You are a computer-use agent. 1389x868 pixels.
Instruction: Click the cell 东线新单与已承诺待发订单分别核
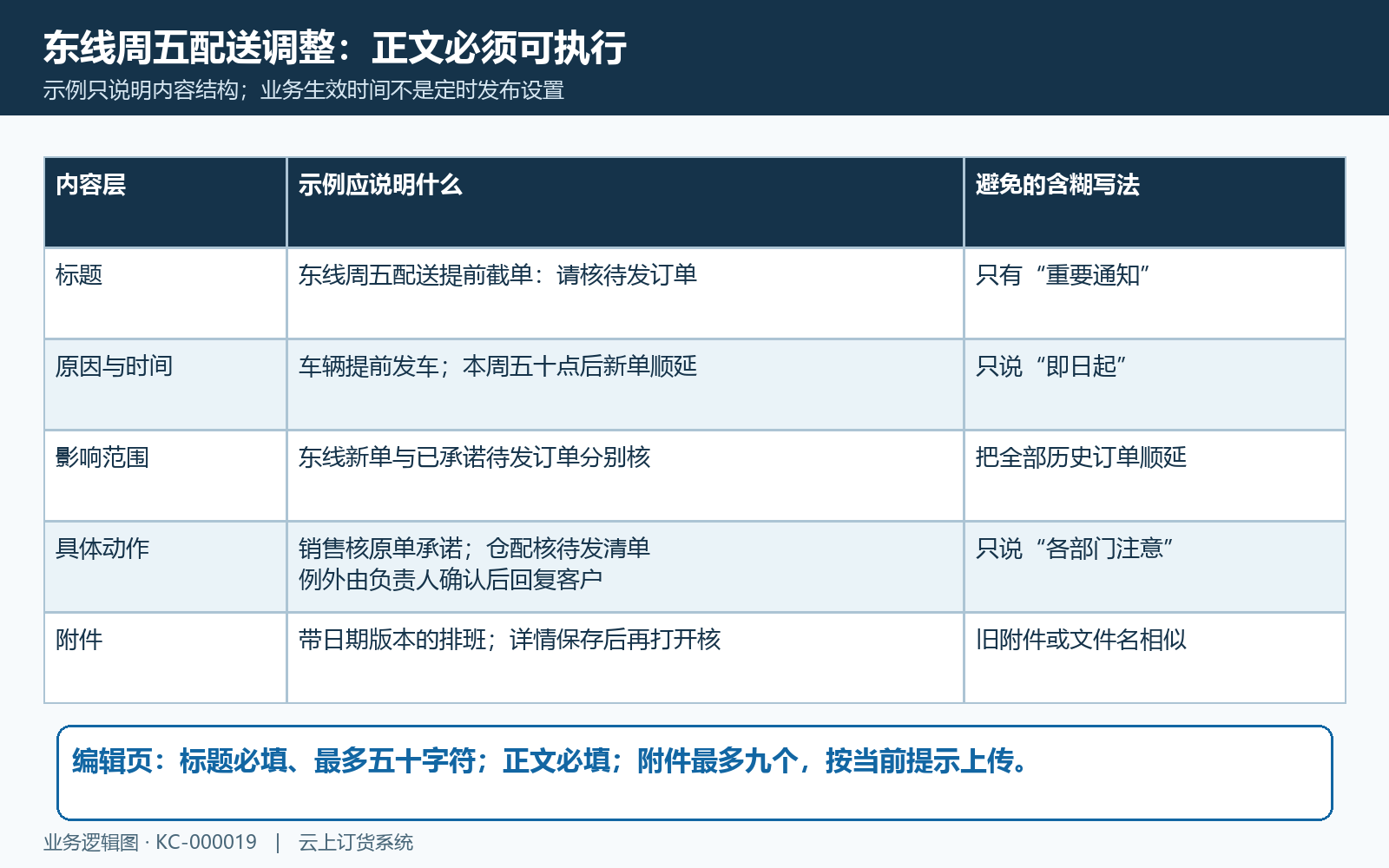pyautogui.click(x=625, y=476)
